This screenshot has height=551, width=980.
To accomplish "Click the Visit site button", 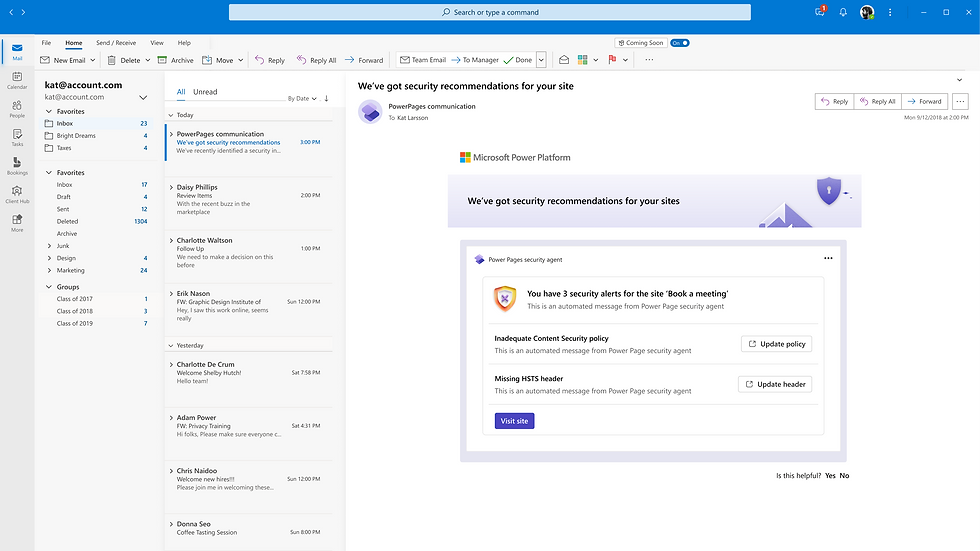I will pyautogui.click(x=514, y=421).
